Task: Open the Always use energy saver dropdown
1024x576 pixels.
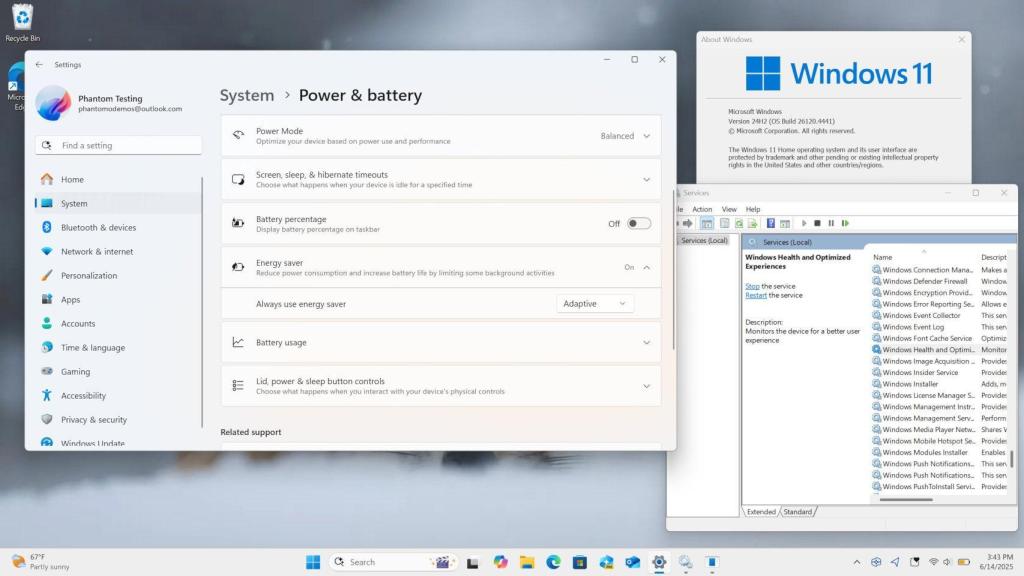Action: pyautogui.click(x=595, y=303)
